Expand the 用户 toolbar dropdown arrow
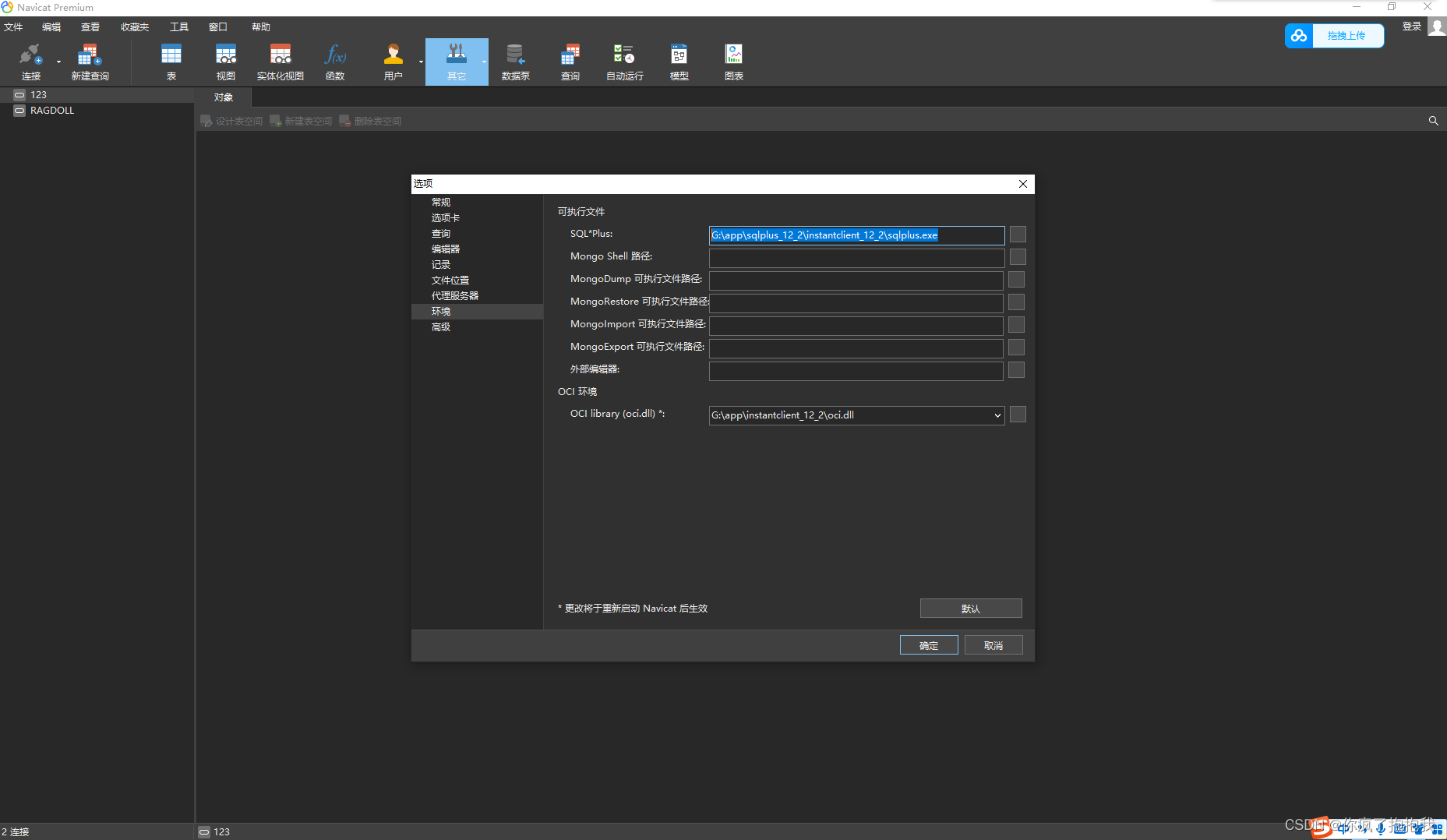Screen dimensions: 1447x840 click(421, 62)
